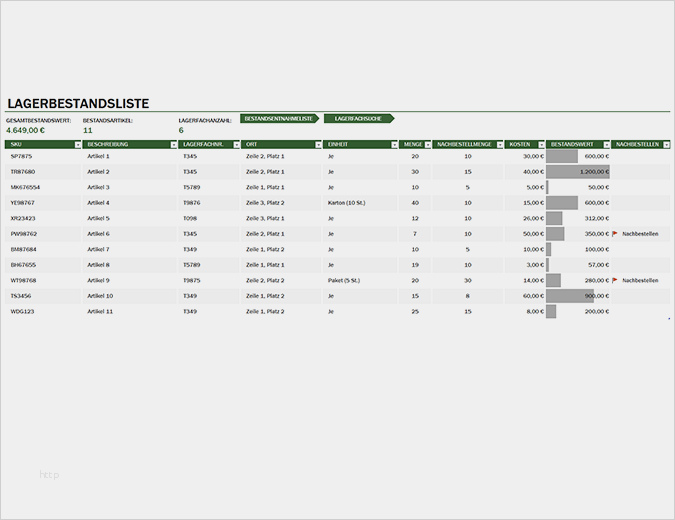Open the Lagerfachnr. column filter dropdown
The width and height of the screenshot is (675, 520).
(x=236, y=145)
